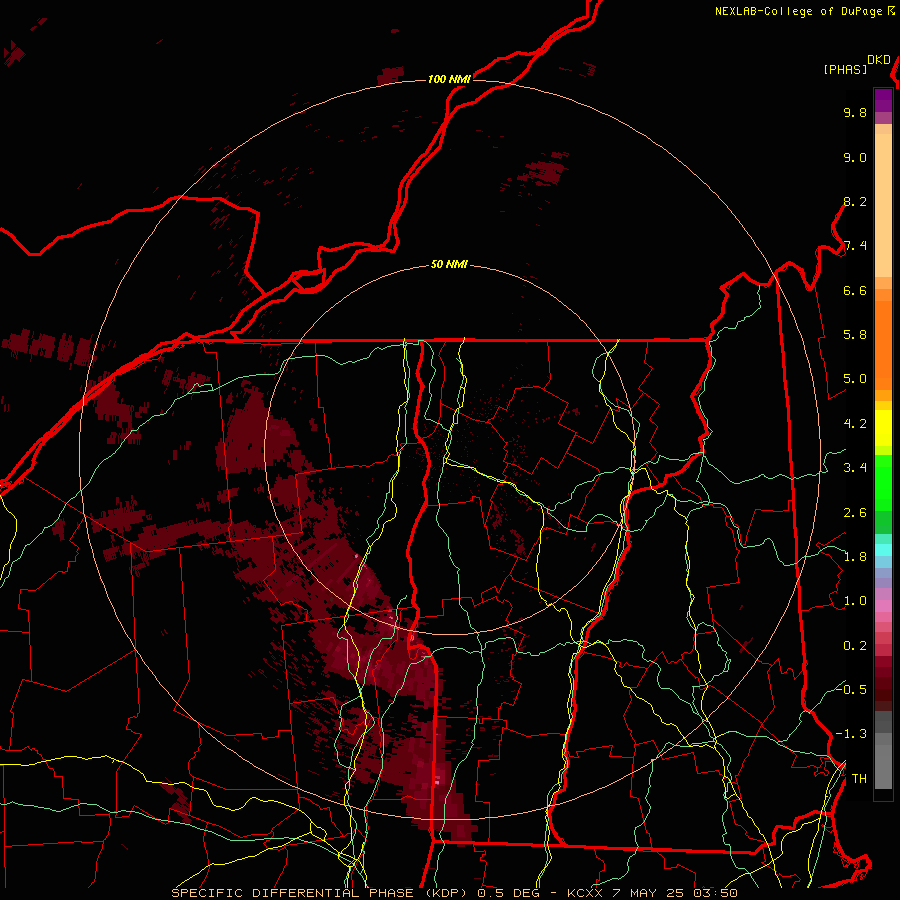Click the 2.6 value on the color scale
The height and width of the screenshot is (900, 900).
855,513
